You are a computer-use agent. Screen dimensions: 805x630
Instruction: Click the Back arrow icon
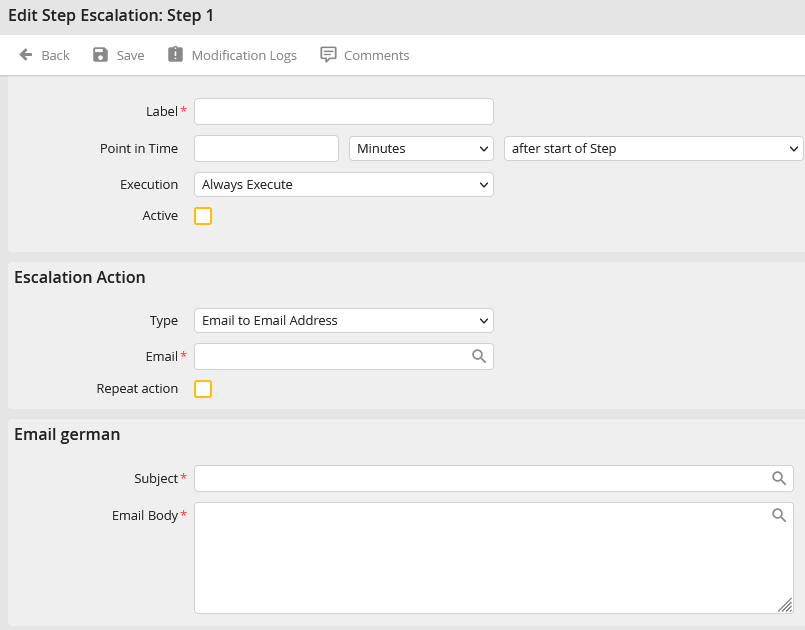pos(26,54)
